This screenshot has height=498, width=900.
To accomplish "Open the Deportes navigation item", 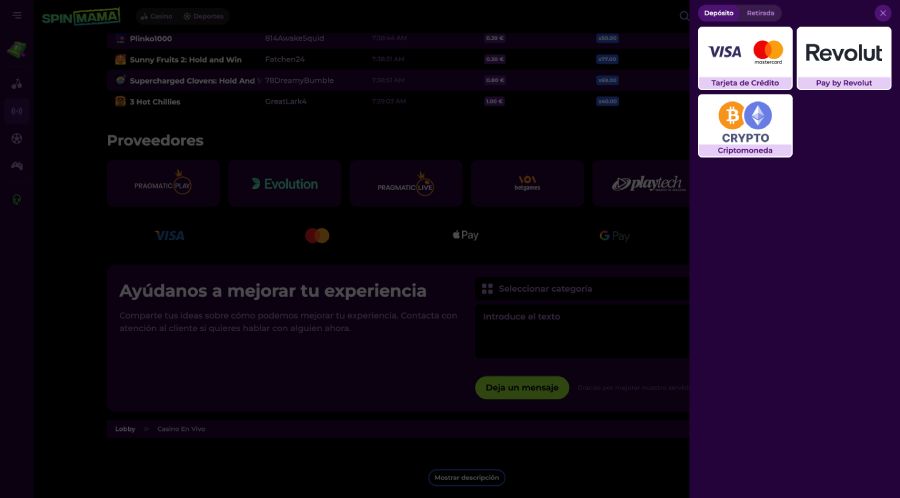I will (203, 17).
